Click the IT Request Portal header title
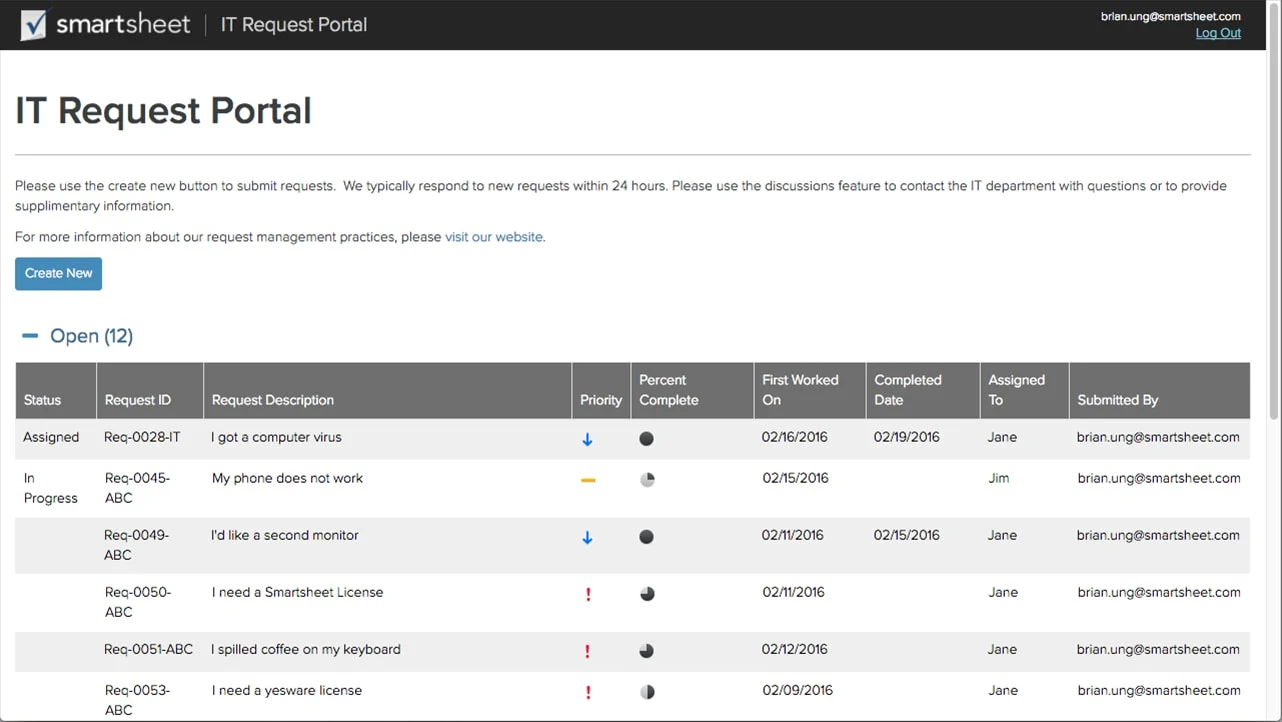 294,25
